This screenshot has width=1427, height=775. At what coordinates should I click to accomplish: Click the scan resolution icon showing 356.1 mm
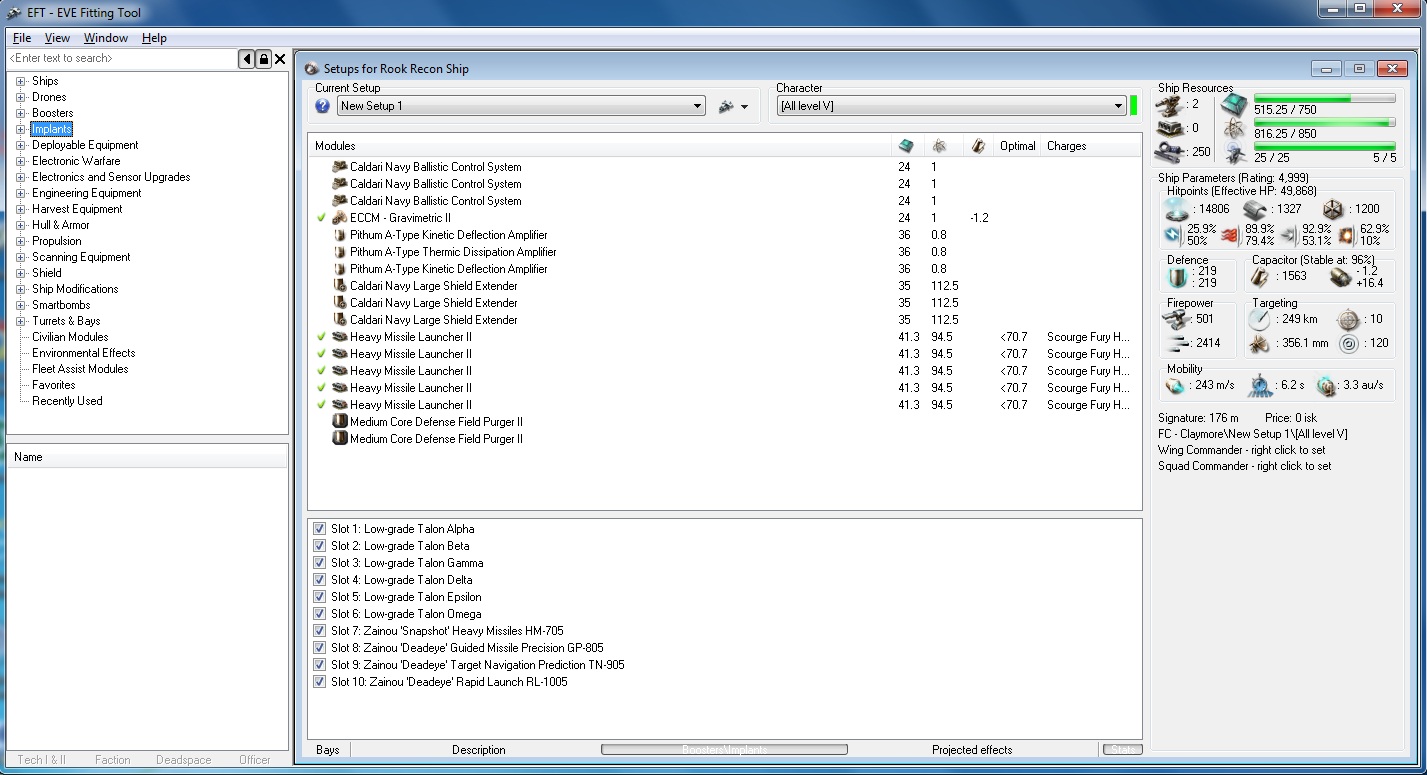click(x=1259, y=344)
